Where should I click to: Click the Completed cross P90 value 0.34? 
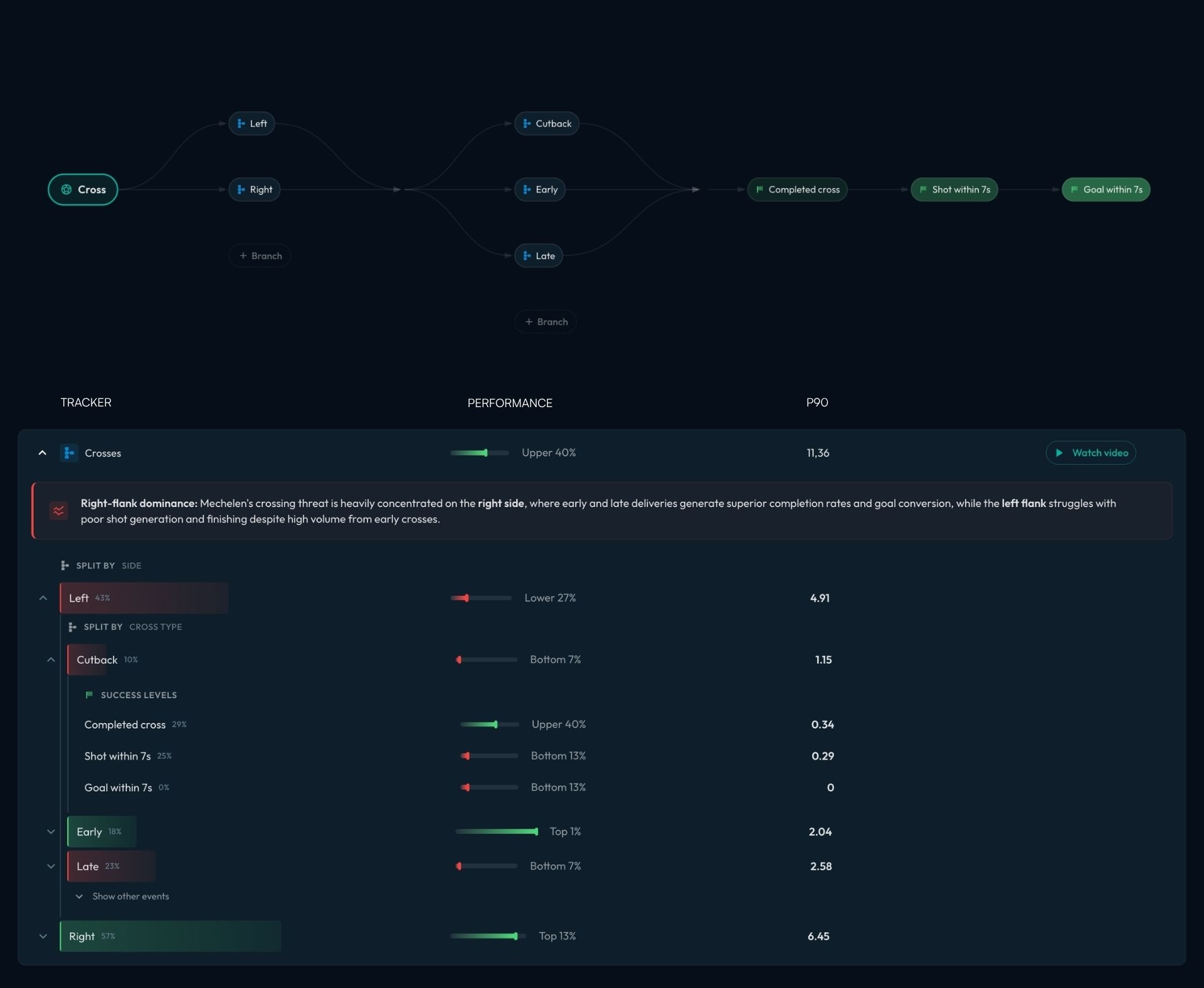[x=823, y=725]
